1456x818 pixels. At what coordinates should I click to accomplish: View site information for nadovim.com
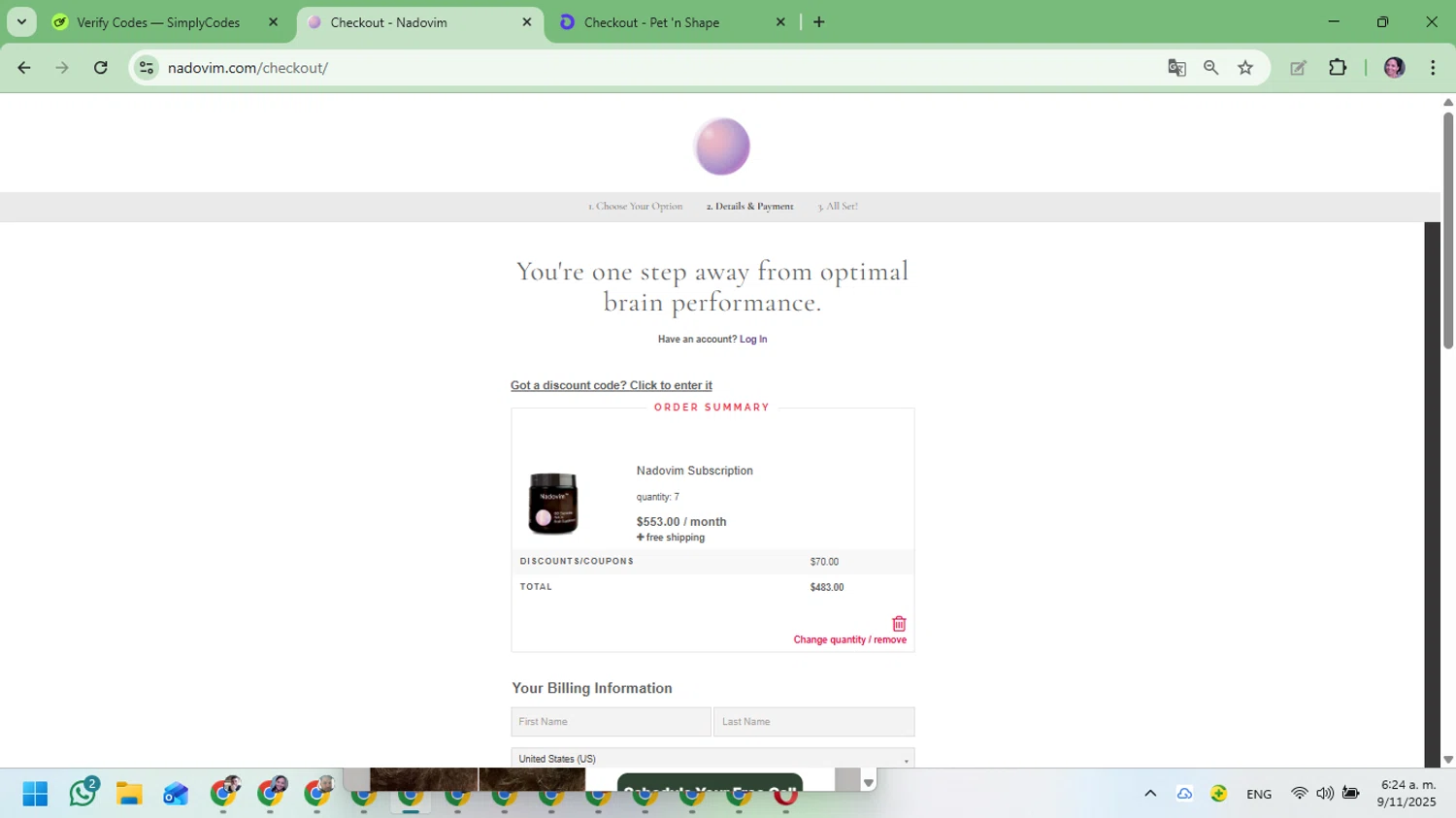(x=147, y=68)
